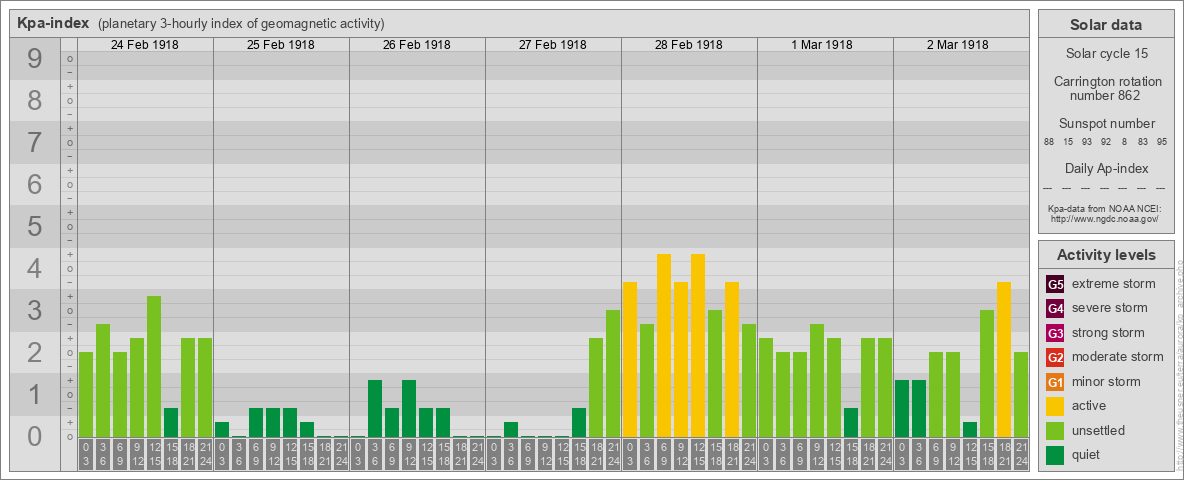Click the Kp scale number 7
The width and height of the screenshot is (1184, 480).
coord(35,143)
